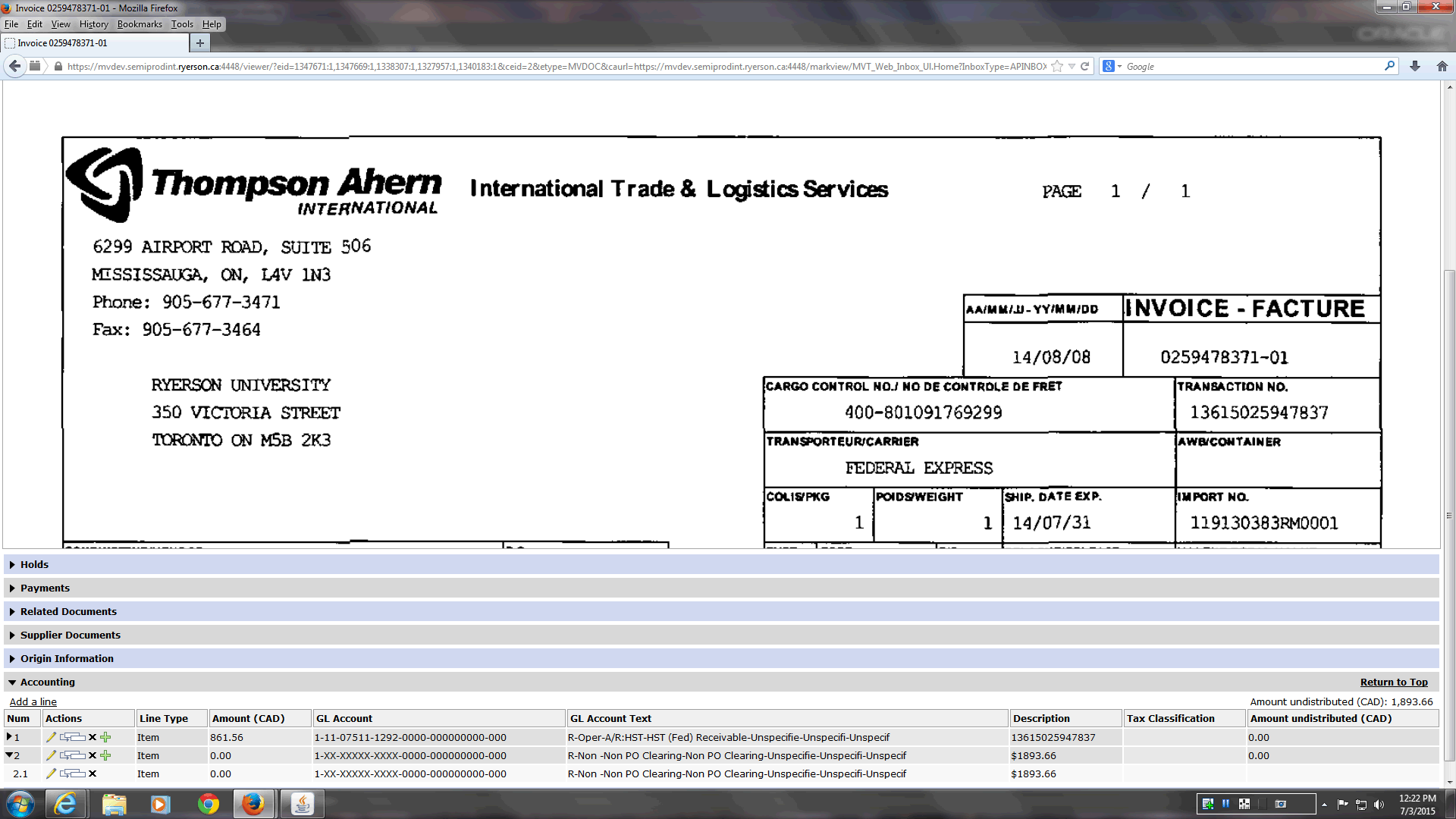Open Firefox downloads arrow icon
The image size is (1456, 819).
tap(1414, 66)
